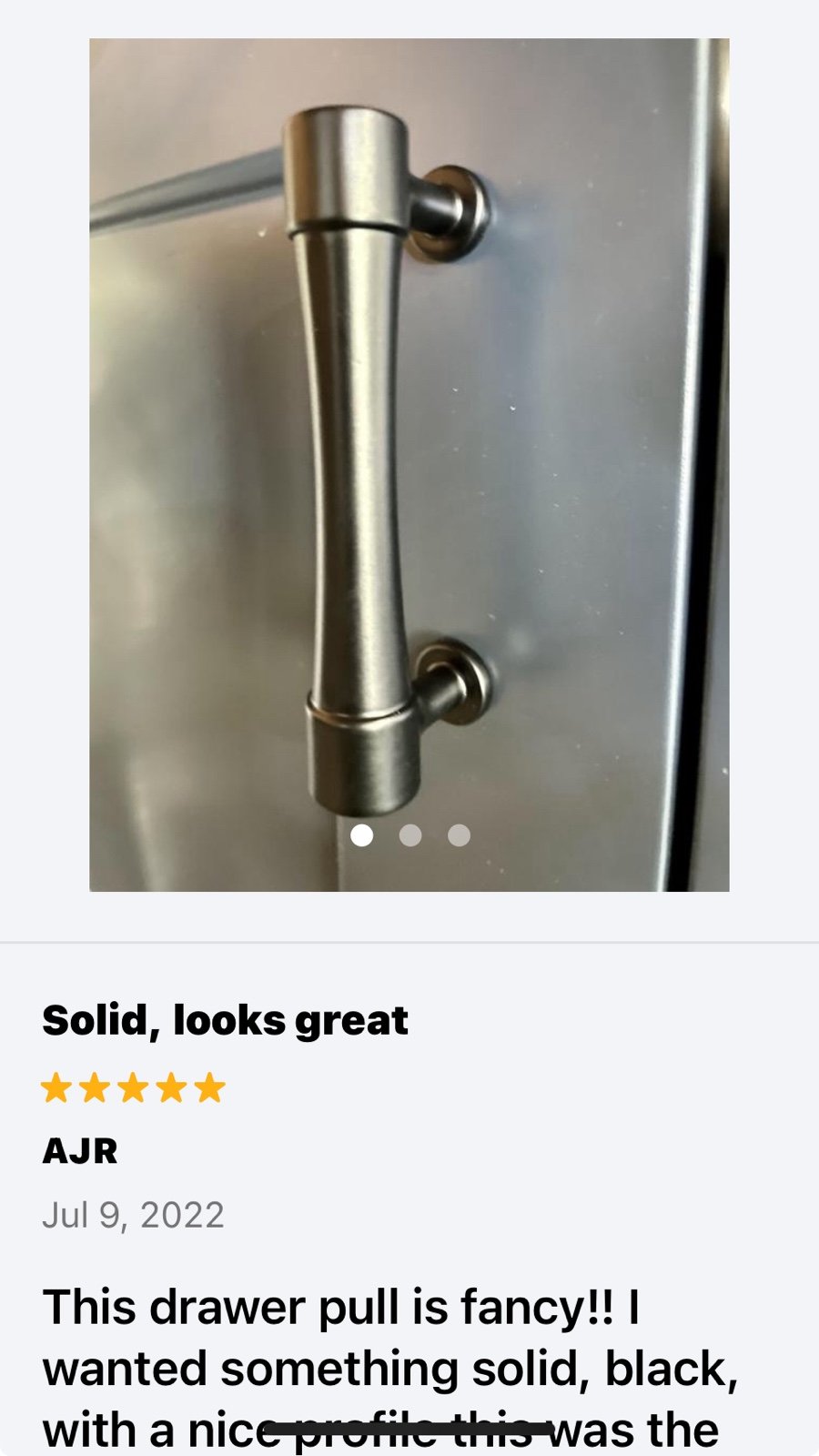
Task: Select the fifth rating star
Action: [x=209, y=1087]
